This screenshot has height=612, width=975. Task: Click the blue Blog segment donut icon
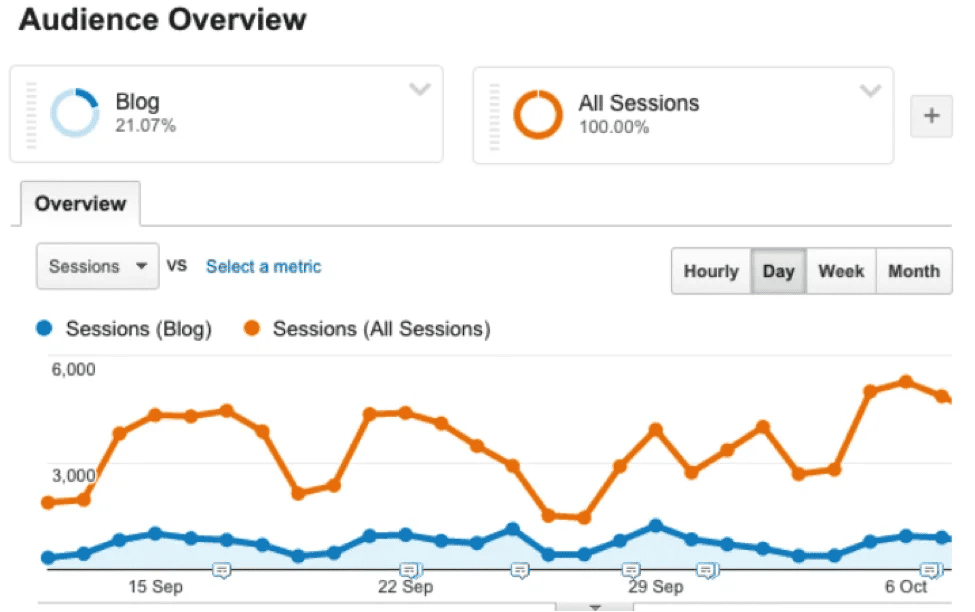75,113
